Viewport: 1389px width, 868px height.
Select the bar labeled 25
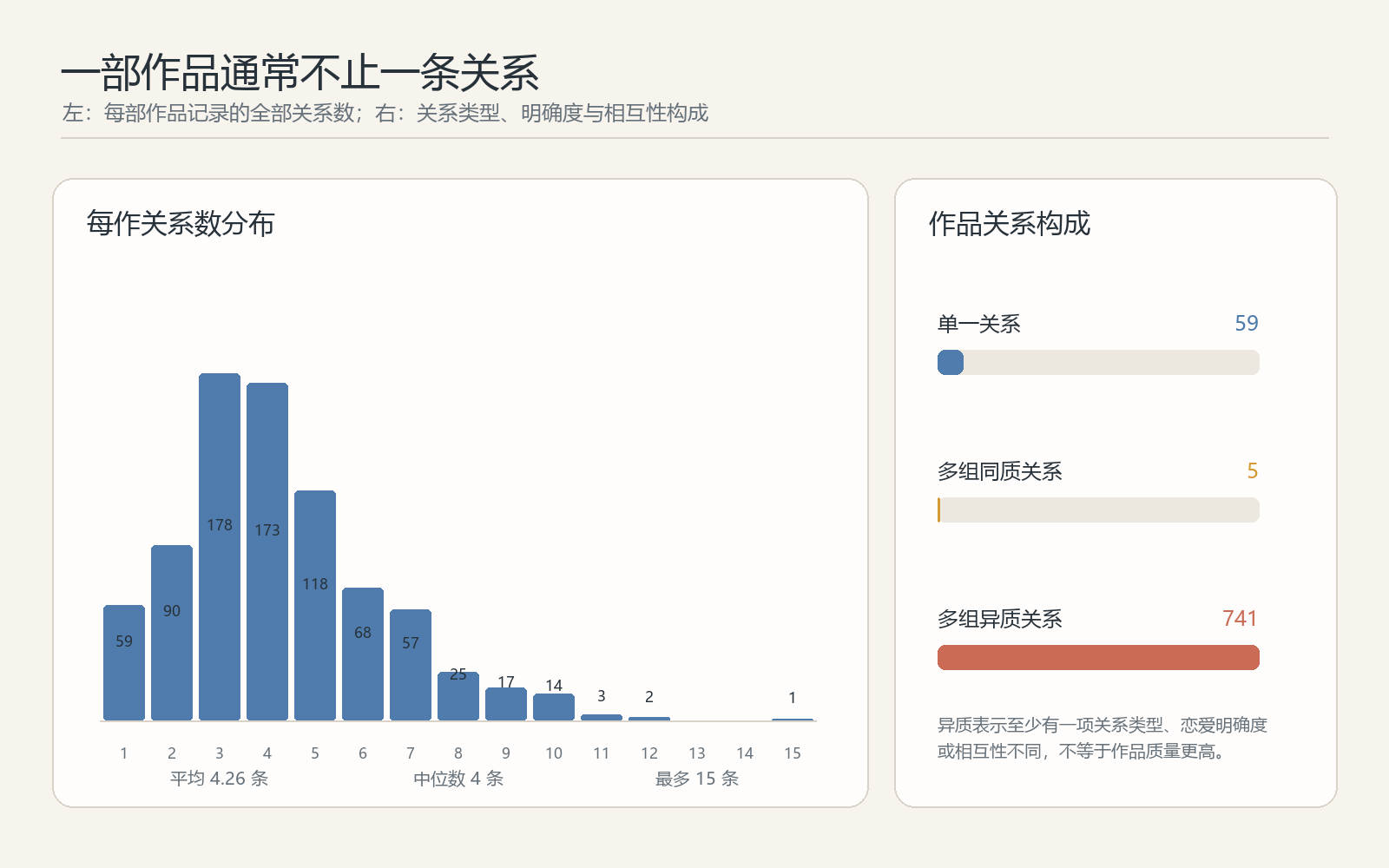458,696
